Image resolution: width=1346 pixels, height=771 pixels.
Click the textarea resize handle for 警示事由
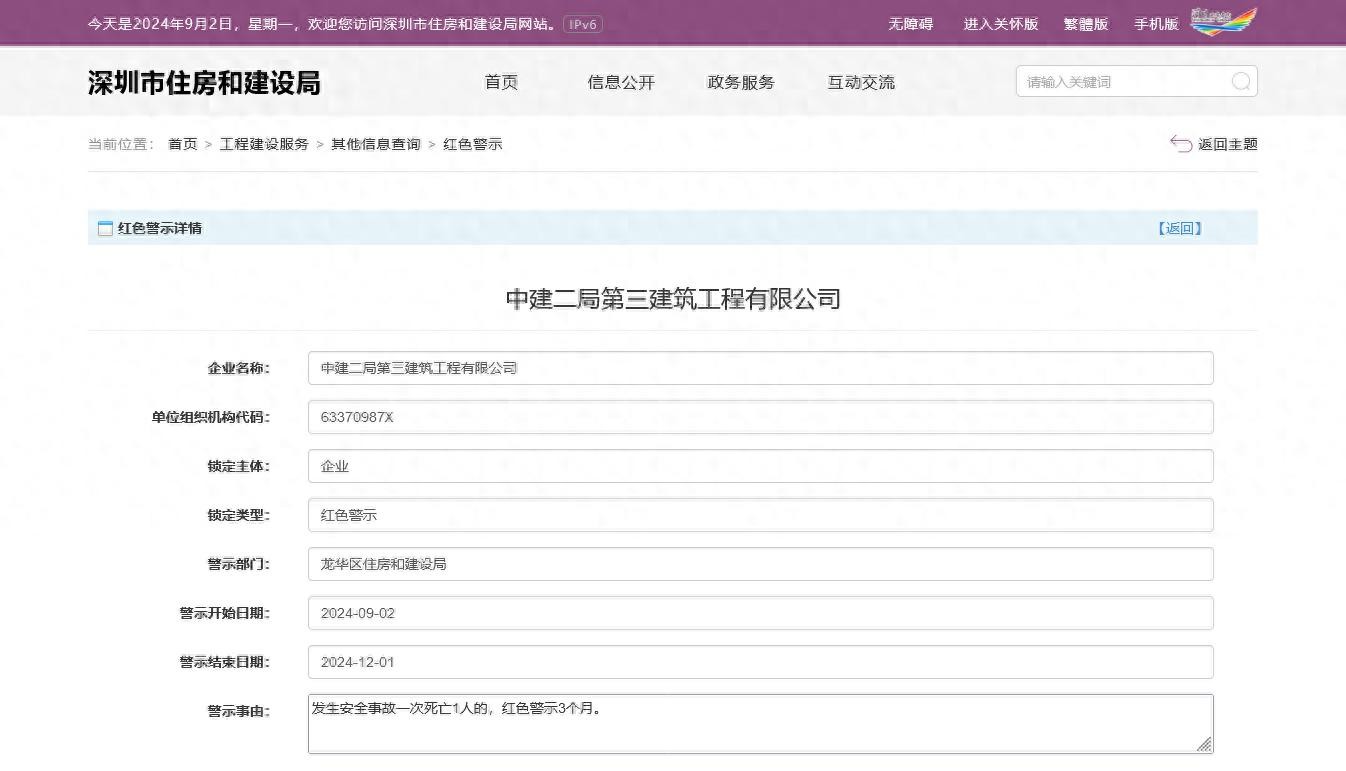click(1204, 743)
